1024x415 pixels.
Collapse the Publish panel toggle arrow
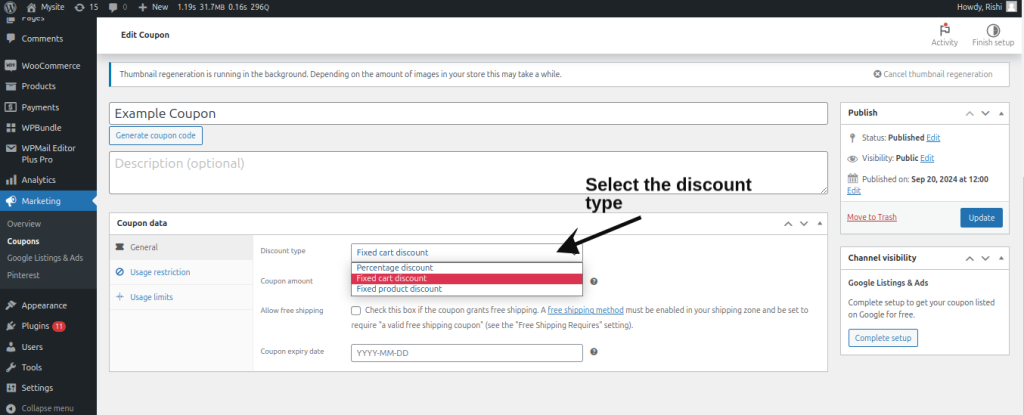(1003, 113)
